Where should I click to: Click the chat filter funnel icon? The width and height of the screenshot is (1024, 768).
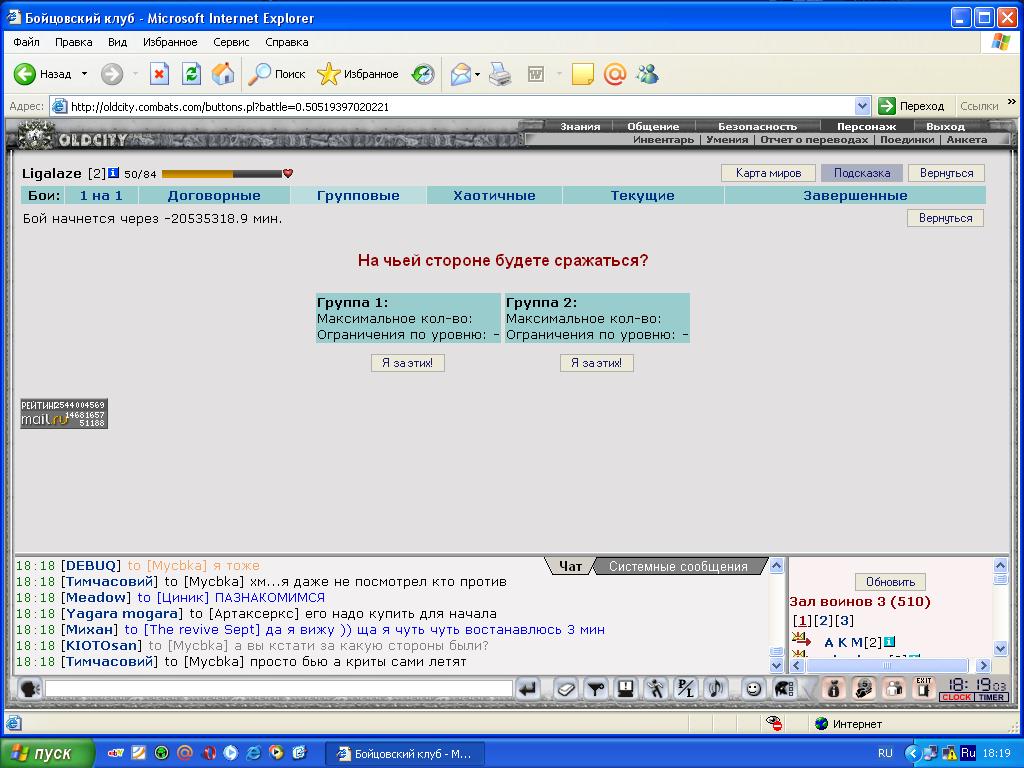click(x=596, y=688)
